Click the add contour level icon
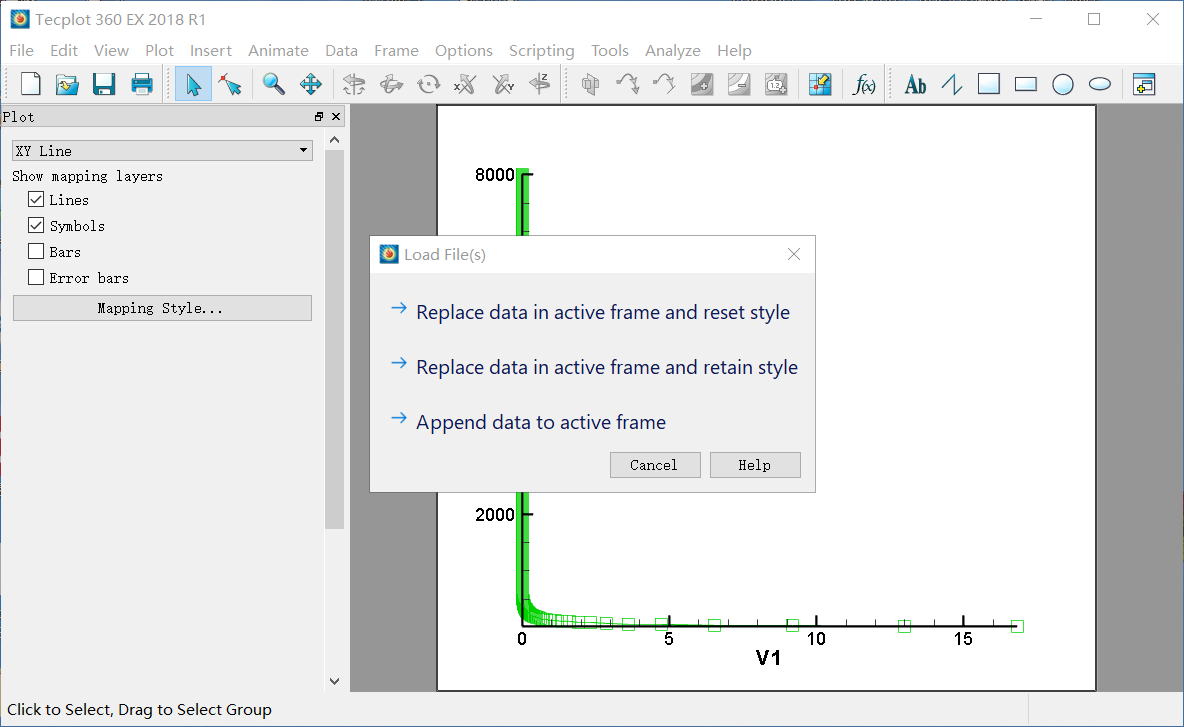 [x=702, y=84]
